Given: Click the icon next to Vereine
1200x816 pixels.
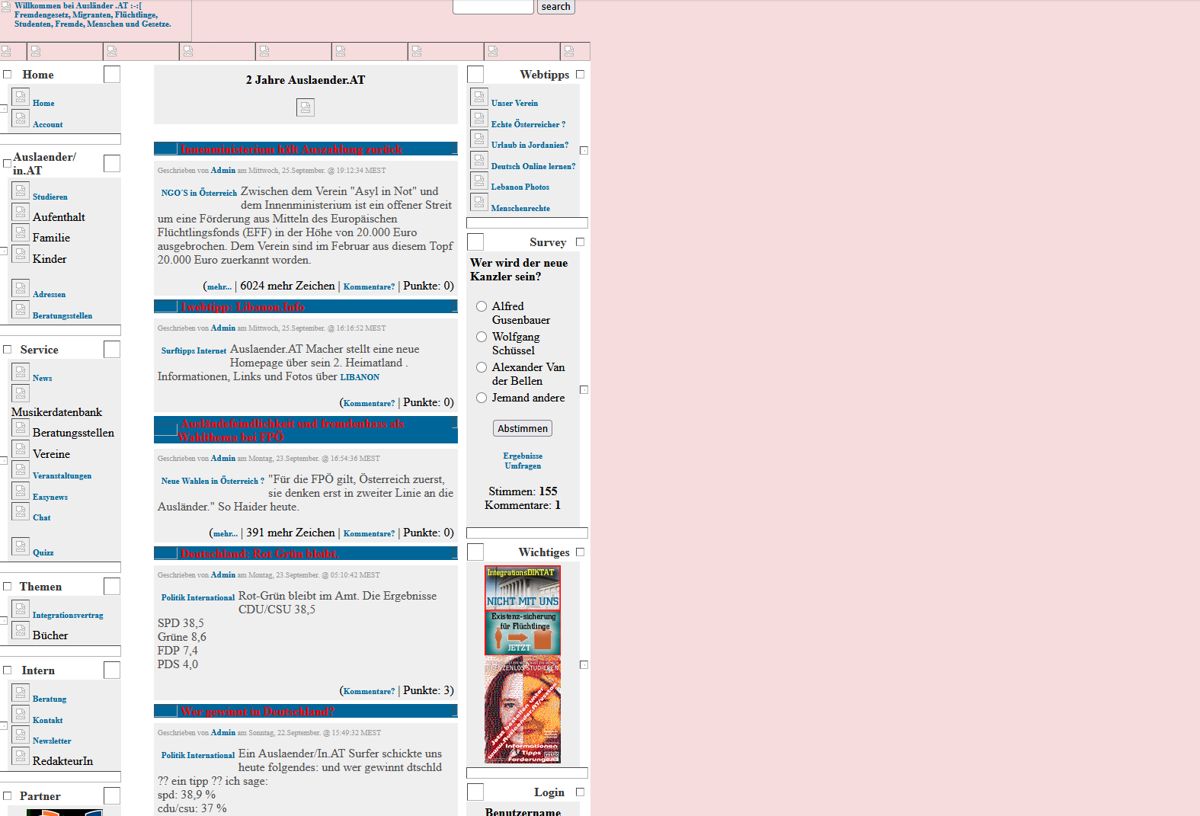Looking at the screenshot, I should [20, 449].
